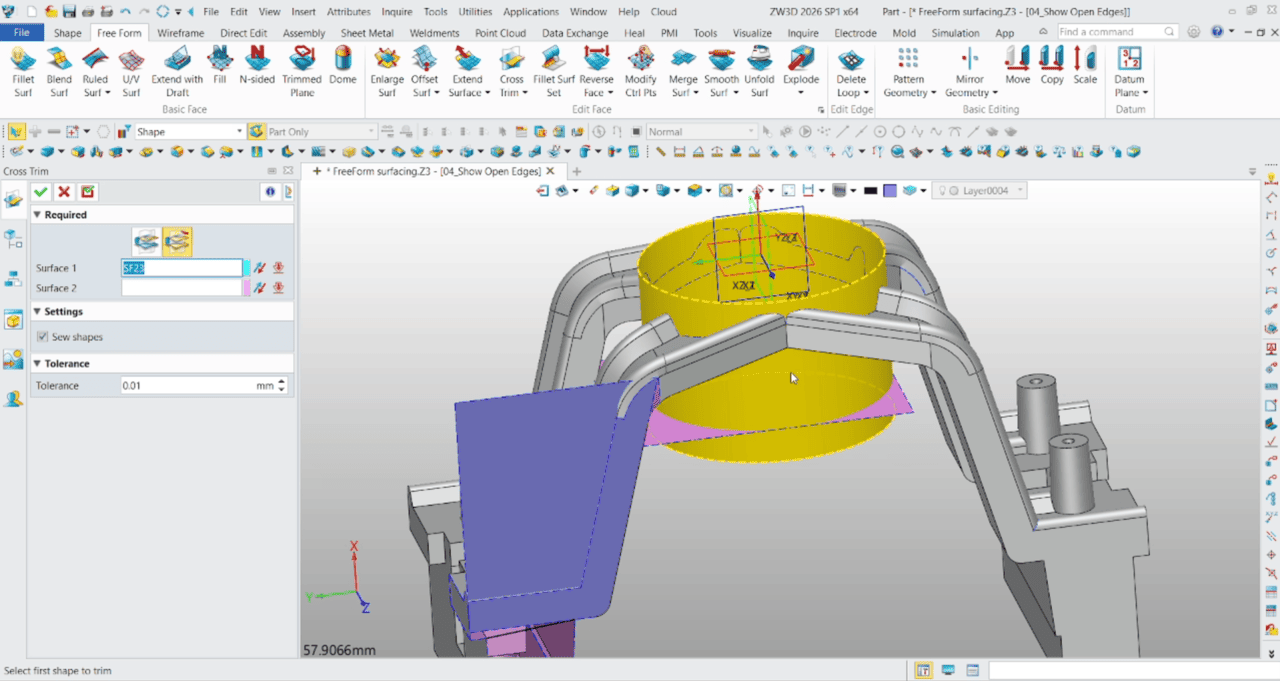Click the Fillet Surf tool
This screenshot has height=681, width=1280.
pyautogui.click(x=23, y=72)
